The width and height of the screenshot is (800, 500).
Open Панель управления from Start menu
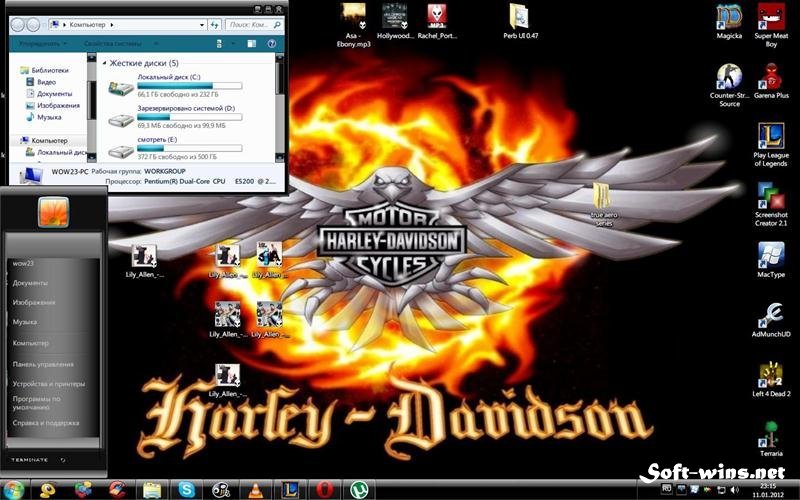43,364
